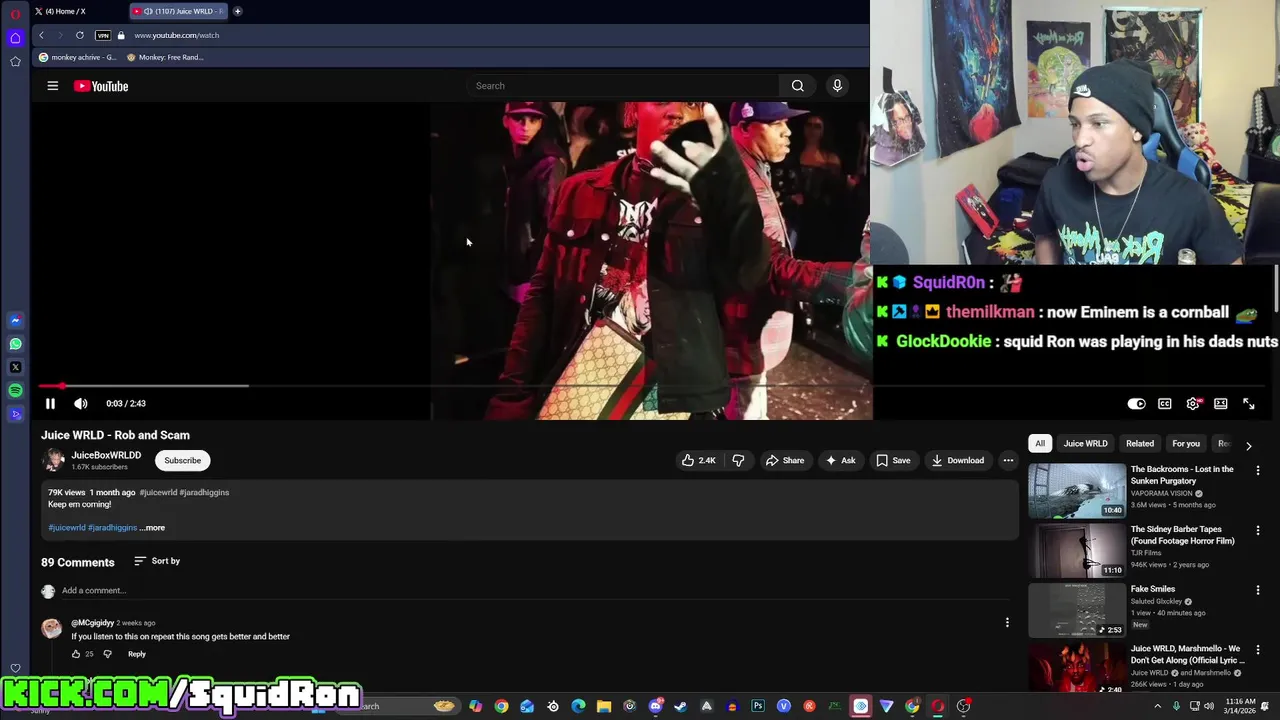Open options for the Fake Smiles suggestion

1258,590
